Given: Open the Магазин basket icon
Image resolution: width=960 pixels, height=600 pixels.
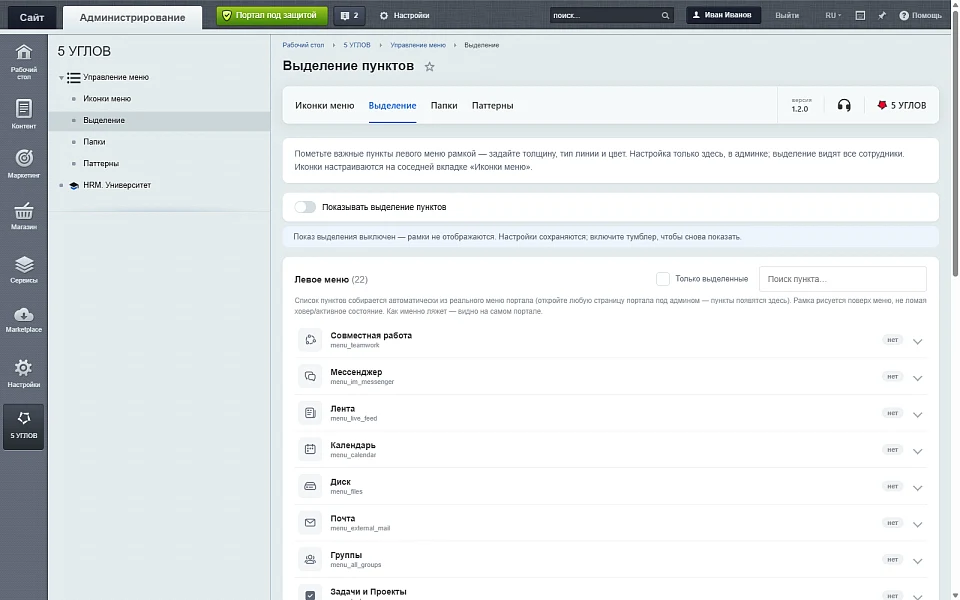Looking at the screenshot, I should (x=23, y=216).
